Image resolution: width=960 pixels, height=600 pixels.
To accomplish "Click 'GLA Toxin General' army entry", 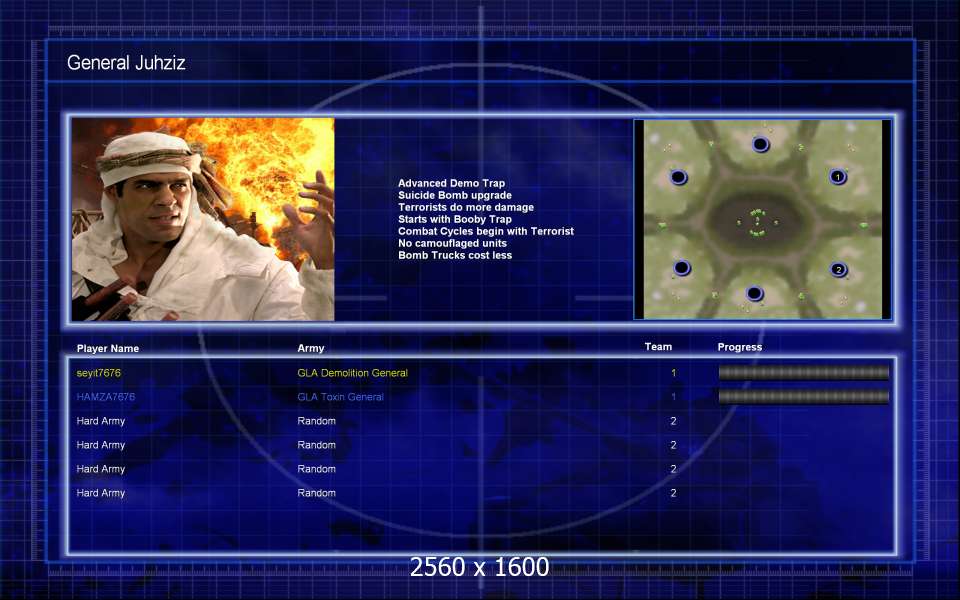I will pos(340,397).
